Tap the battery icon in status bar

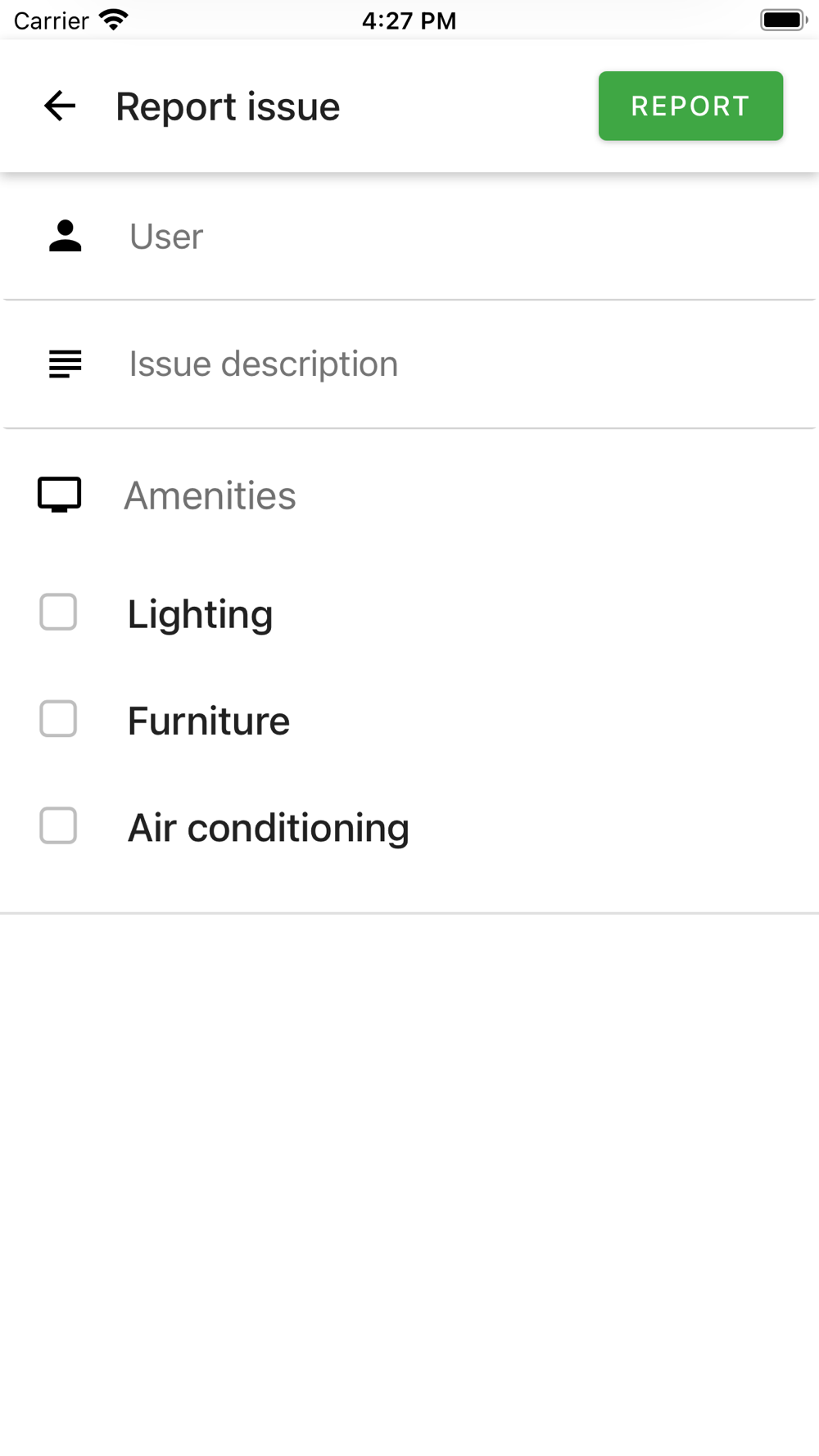click(784, 20)
